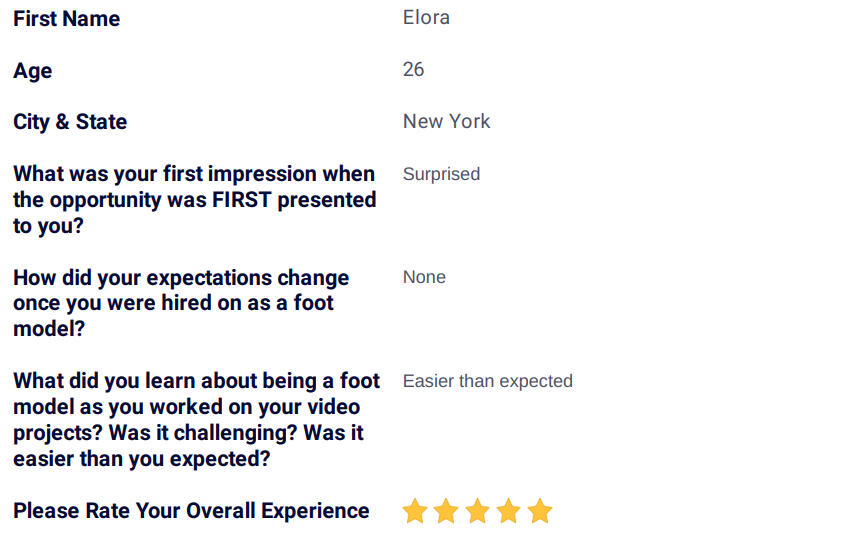Click the Age field label
The image size is (847, 545).
coord(32,71)
